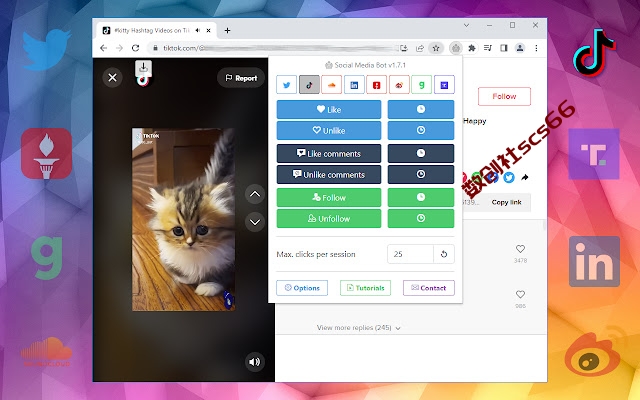640x400 pixels.
Task: Open the schedule clock beside the green Follow button
Action: point(421,198)
